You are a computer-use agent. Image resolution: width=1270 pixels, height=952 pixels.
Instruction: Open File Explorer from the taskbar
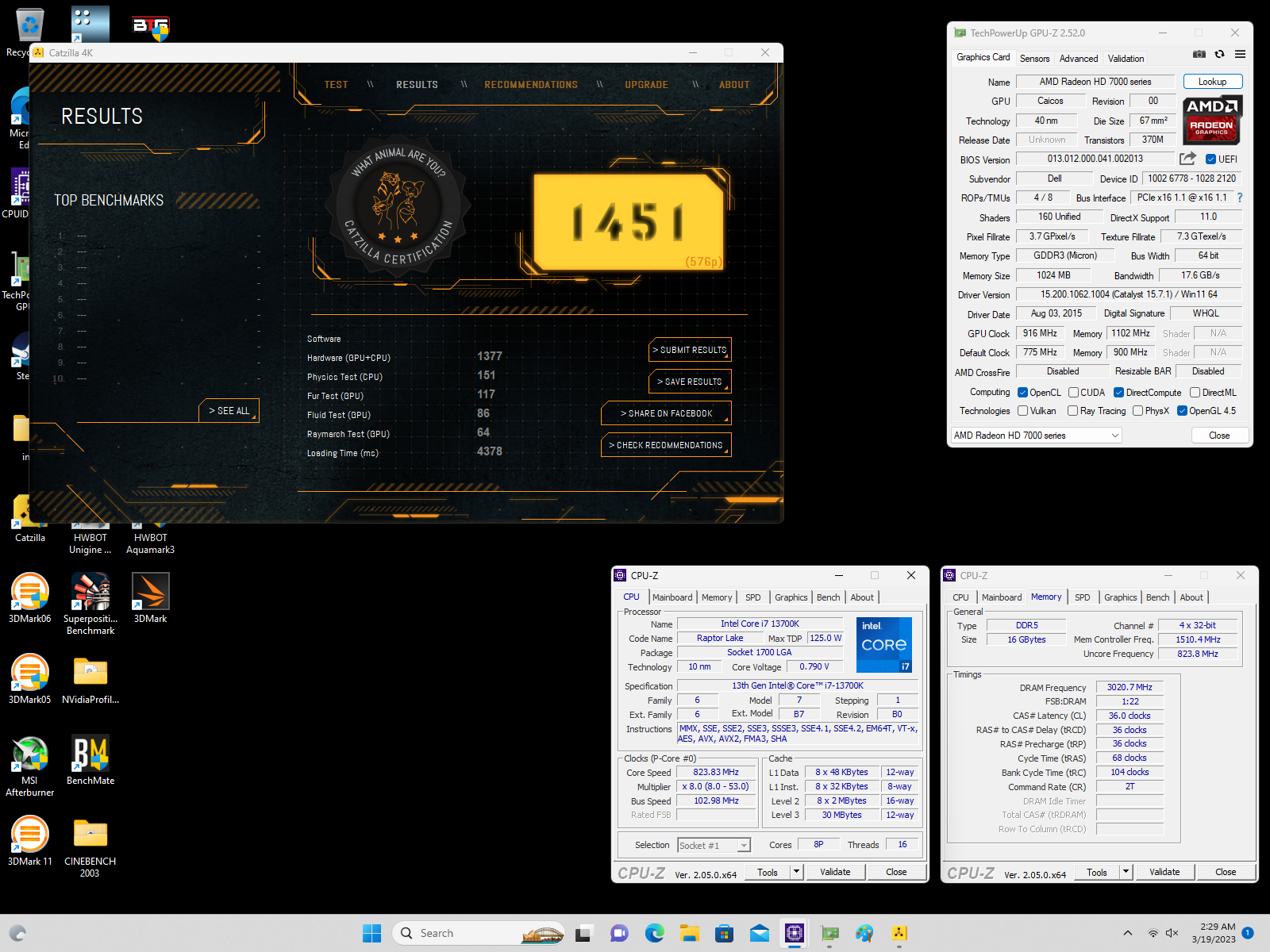(x=689, y=933)
